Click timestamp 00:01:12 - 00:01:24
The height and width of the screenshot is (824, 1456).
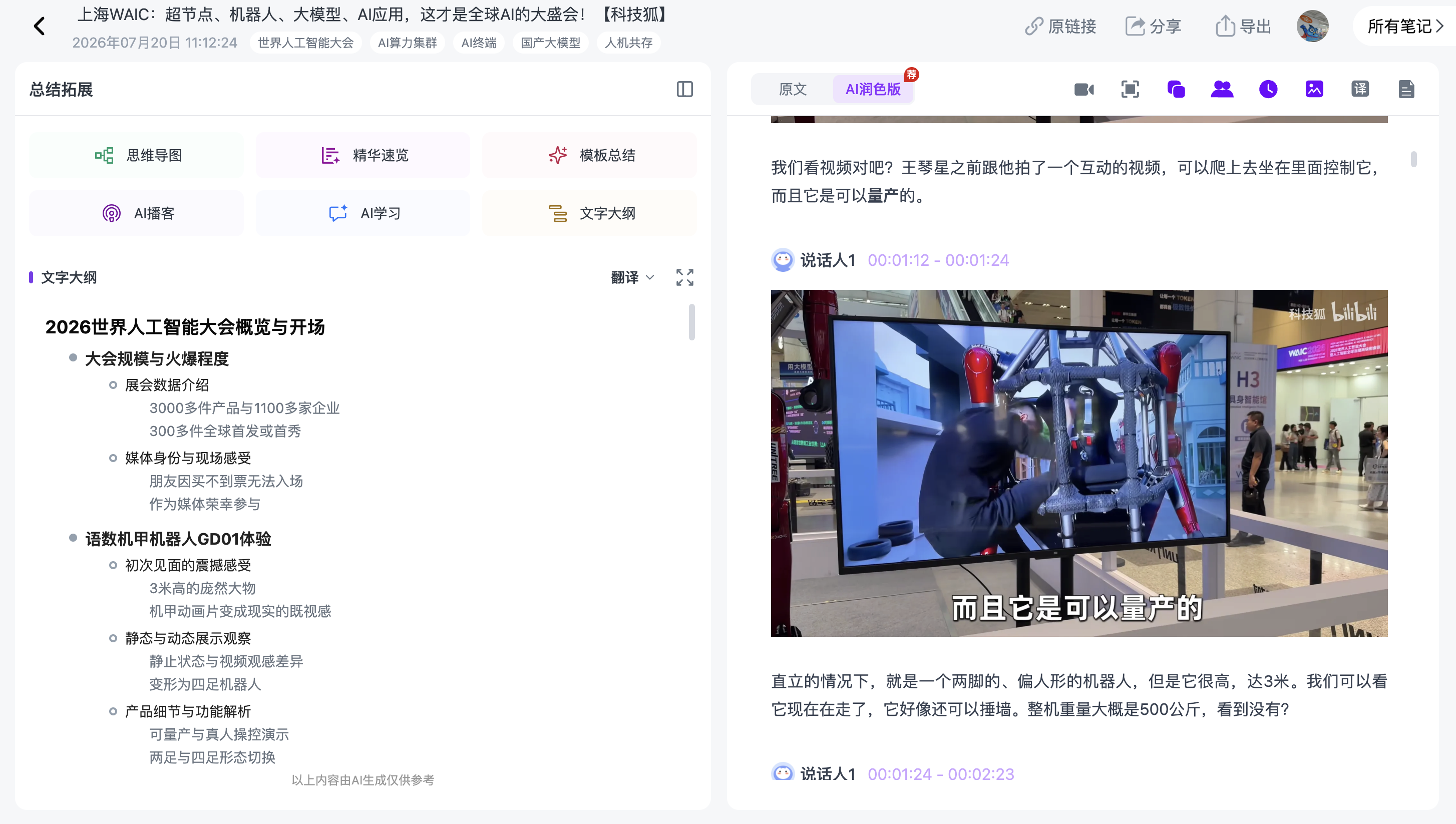pyautogui.click(x=938, y=260)
